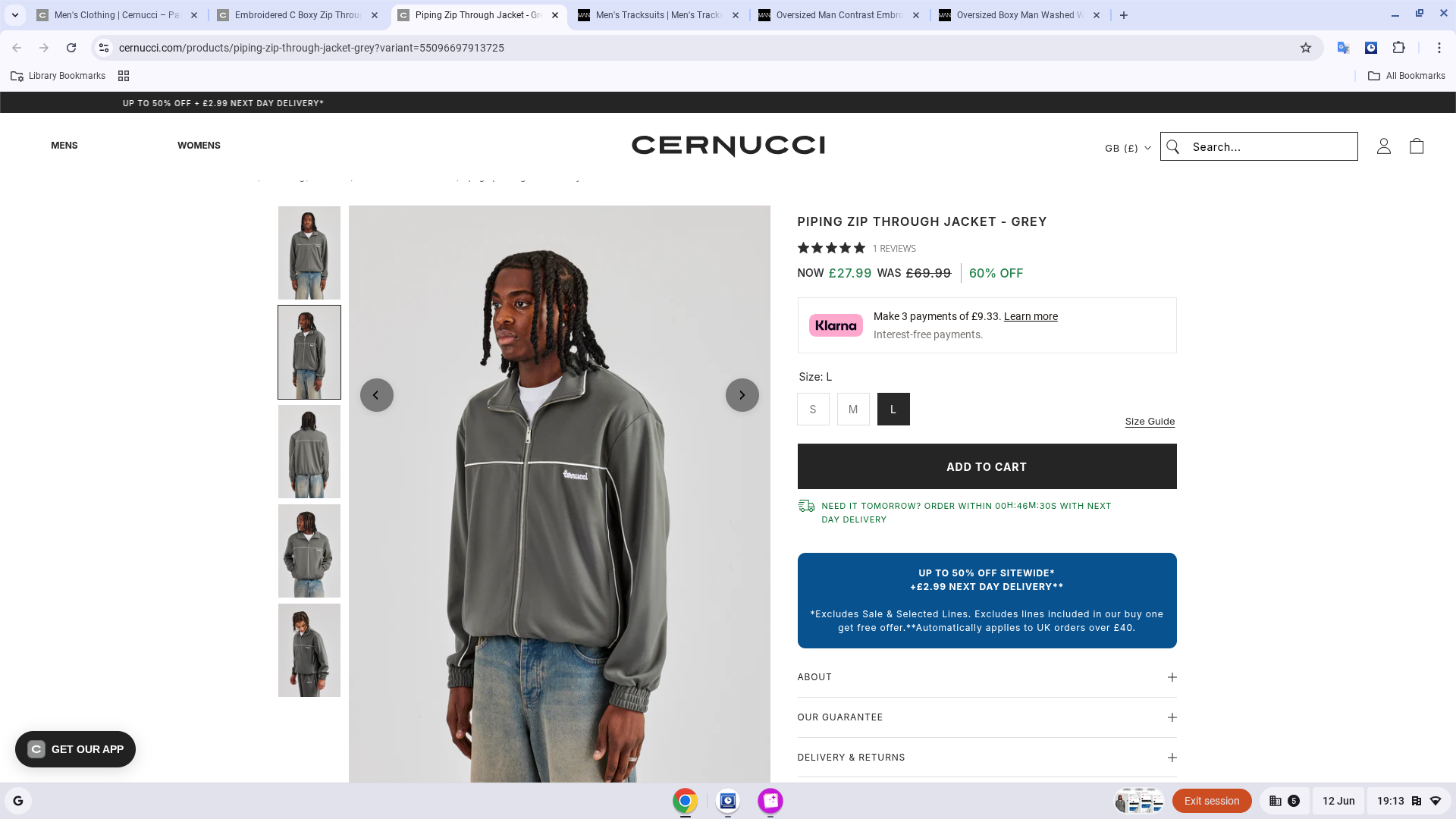The height and width of the screenshot is (819, 1456).
Task: Open the MENS menu
Action: pyautogui.click(x=64, y=146)
